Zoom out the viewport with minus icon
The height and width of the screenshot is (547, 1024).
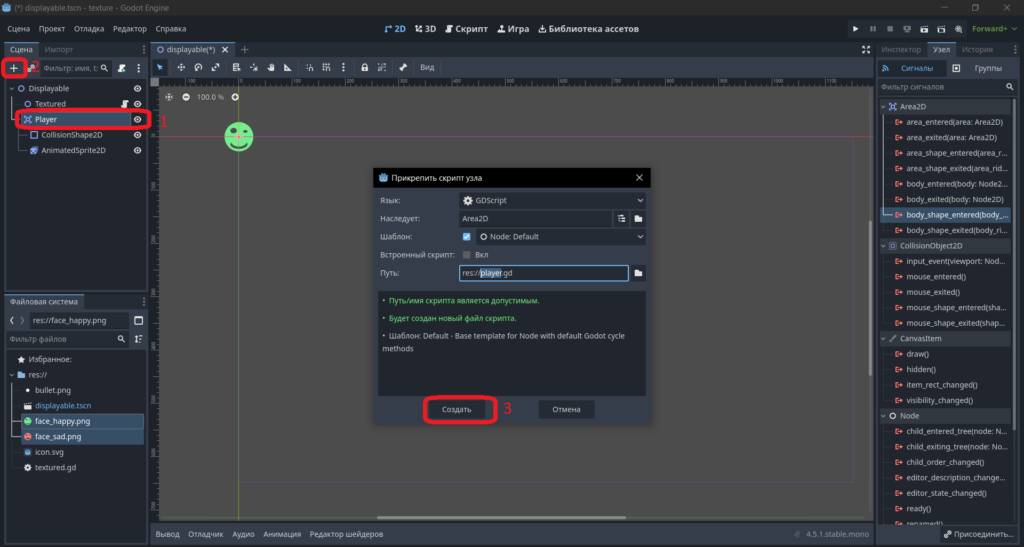[186, 97]
